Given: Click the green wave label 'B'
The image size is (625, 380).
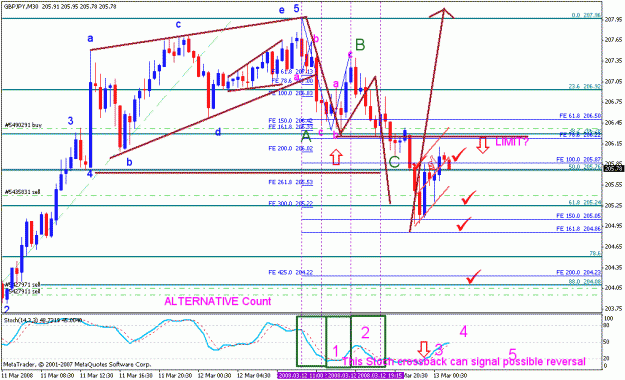Looking at the screenshot, I should tap(360, 45).
